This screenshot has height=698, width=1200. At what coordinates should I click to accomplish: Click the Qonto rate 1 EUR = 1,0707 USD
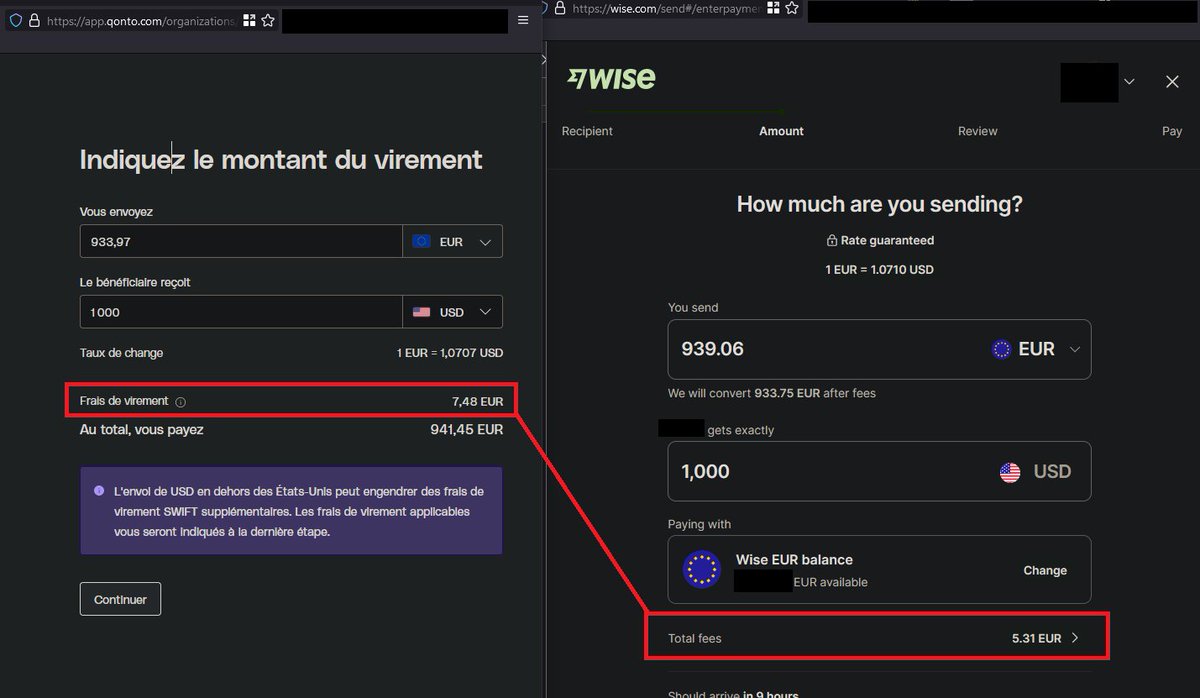pyautogui.click(x=450, y=353)
